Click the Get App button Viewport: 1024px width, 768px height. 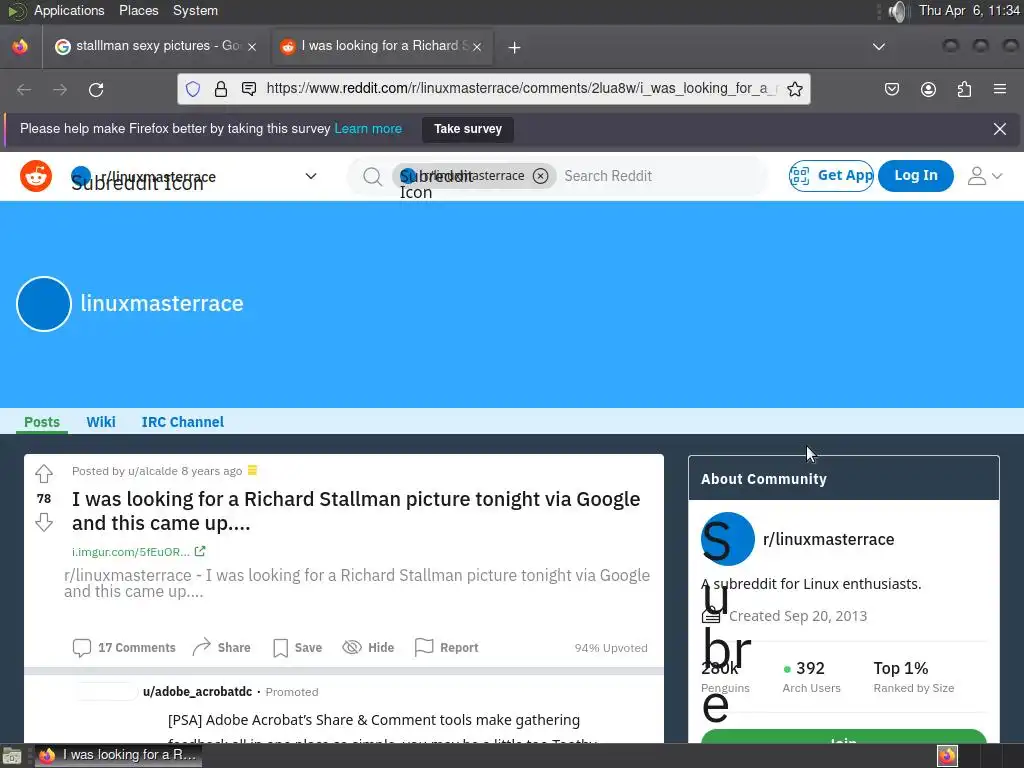tap(831, 176)
